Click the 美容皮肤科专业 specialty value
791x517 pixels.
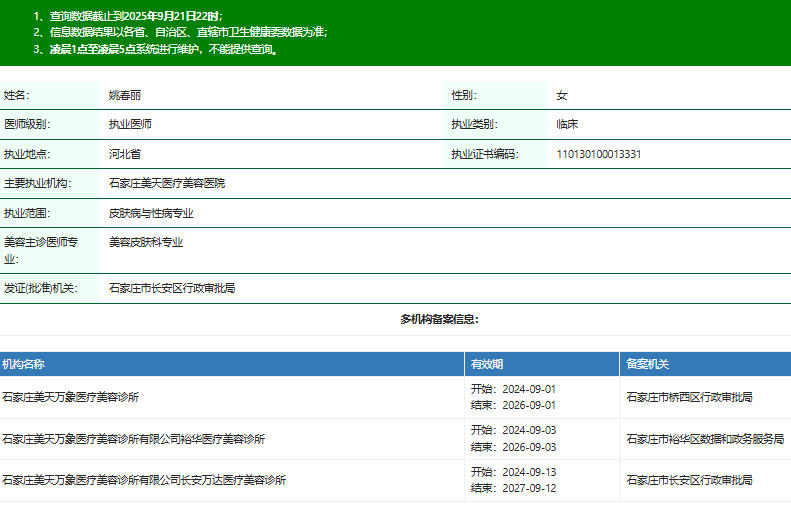point(146,242)
